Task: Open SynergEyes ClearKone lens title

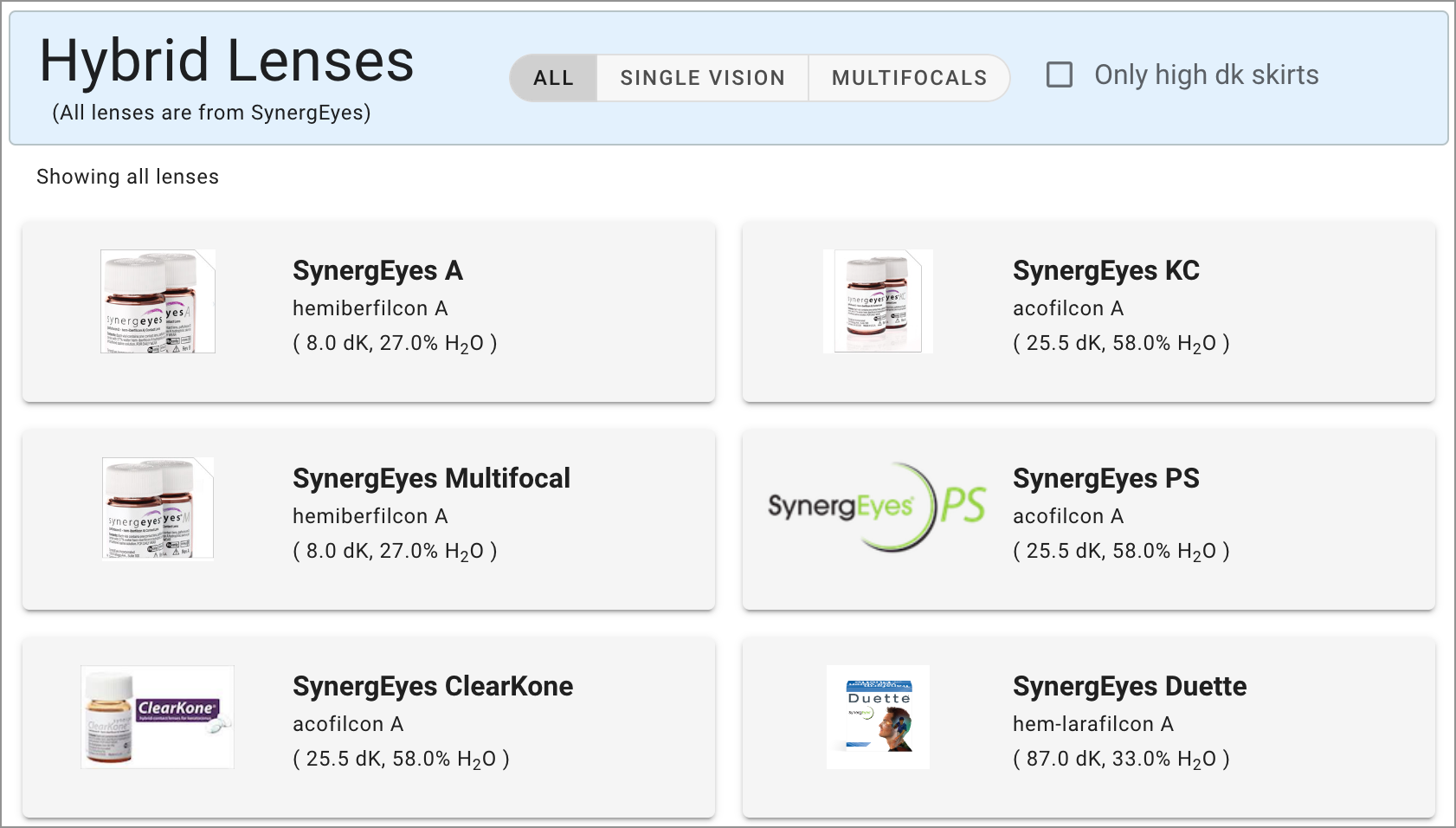Action: (433, 687)
